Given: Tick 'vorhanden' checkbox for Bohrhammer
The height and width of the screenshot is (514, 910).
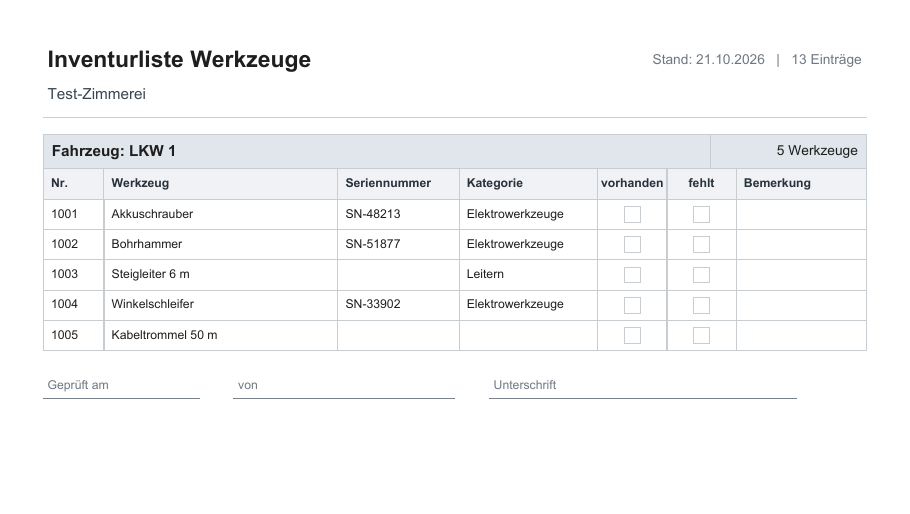Looking at the screenshot, I should [x=632, y=245].
